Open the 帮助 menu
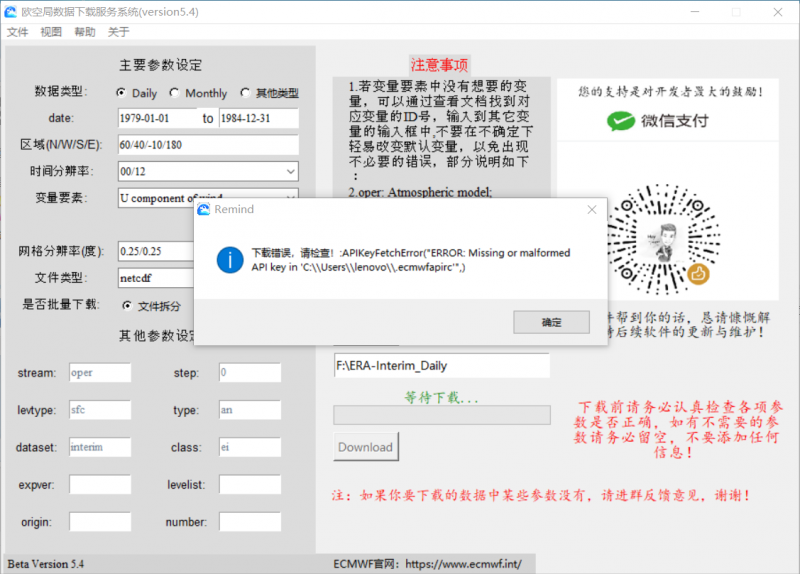 click(84, 32)
